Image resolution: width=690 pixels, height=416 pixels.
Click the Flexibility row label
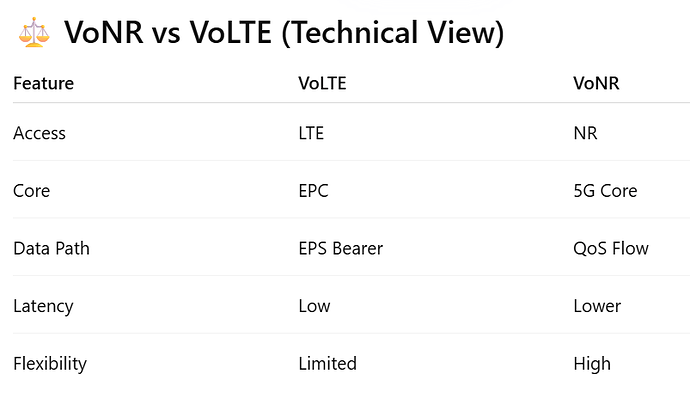(50, 364)
